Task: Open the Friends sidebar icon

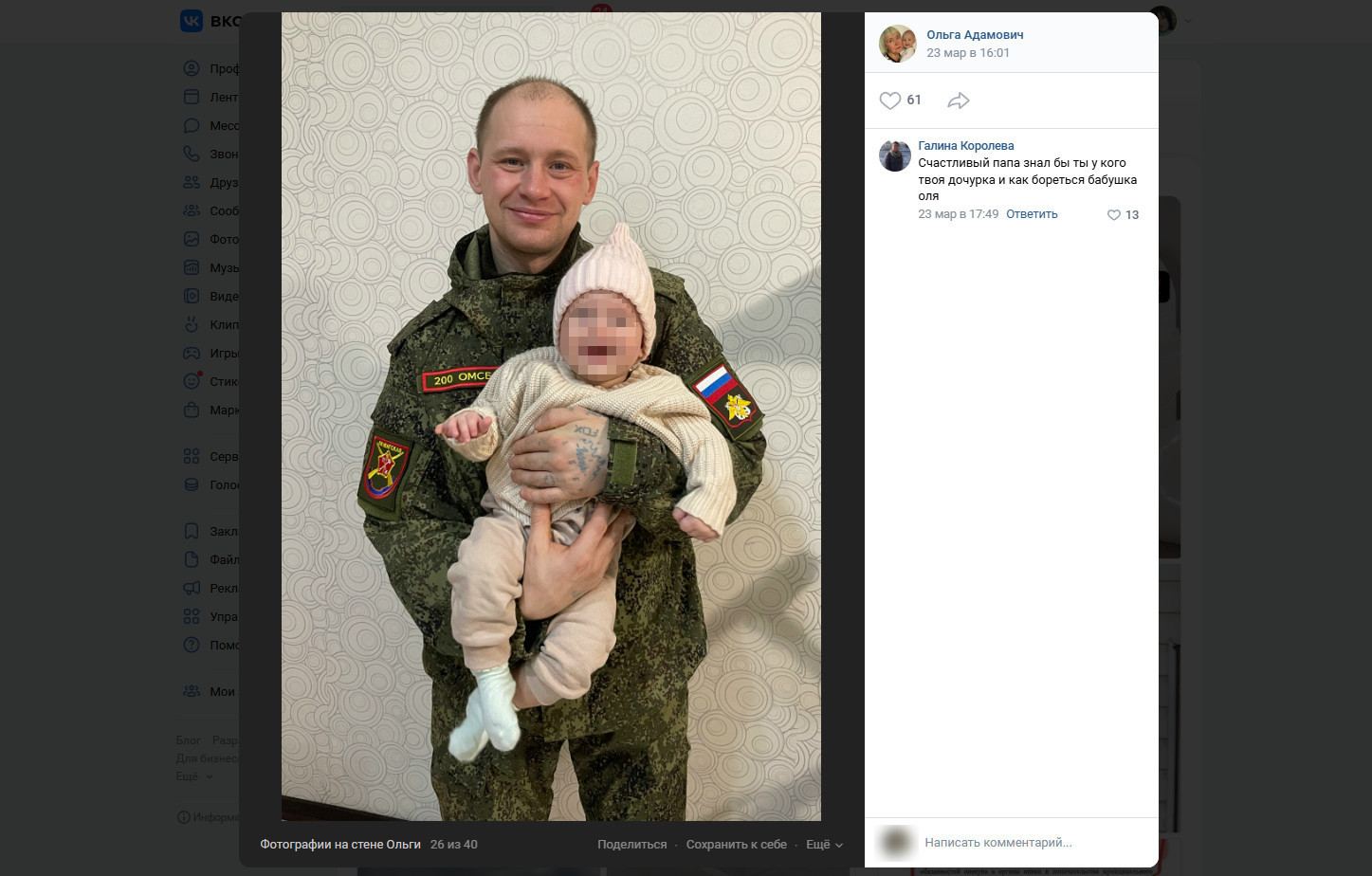Action: coord(192,182)
